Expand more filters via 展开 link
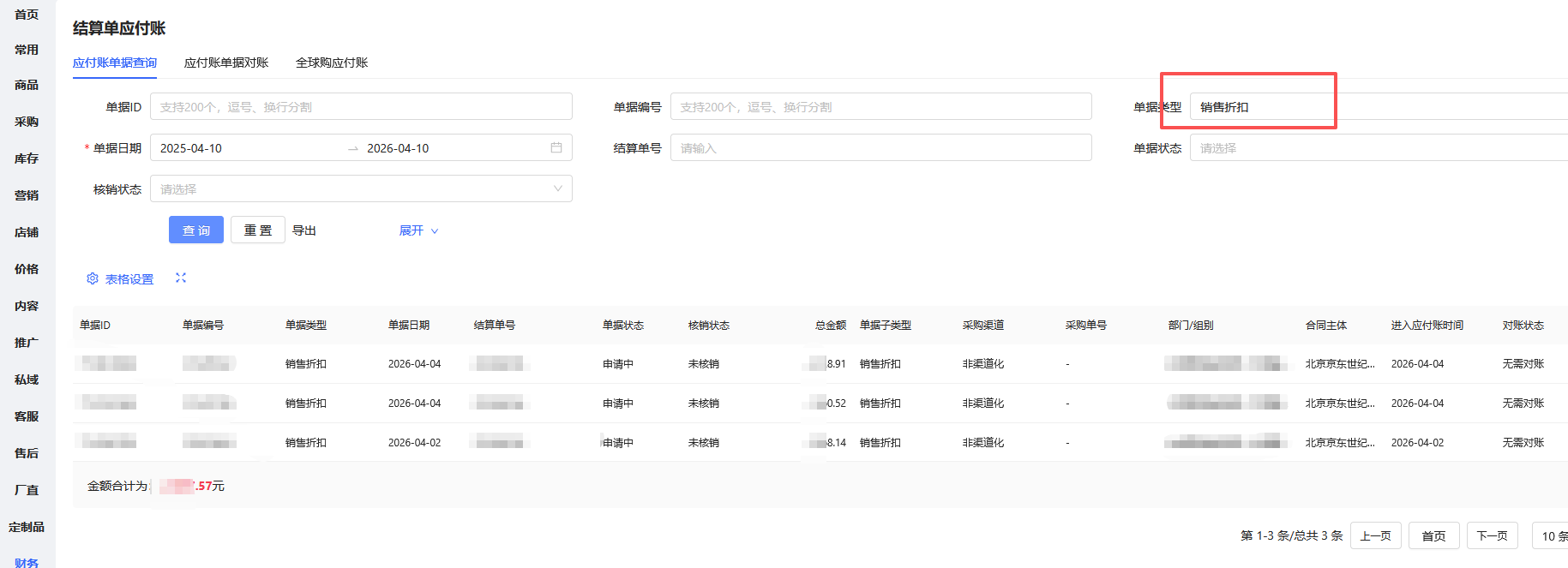 (418, 230)
